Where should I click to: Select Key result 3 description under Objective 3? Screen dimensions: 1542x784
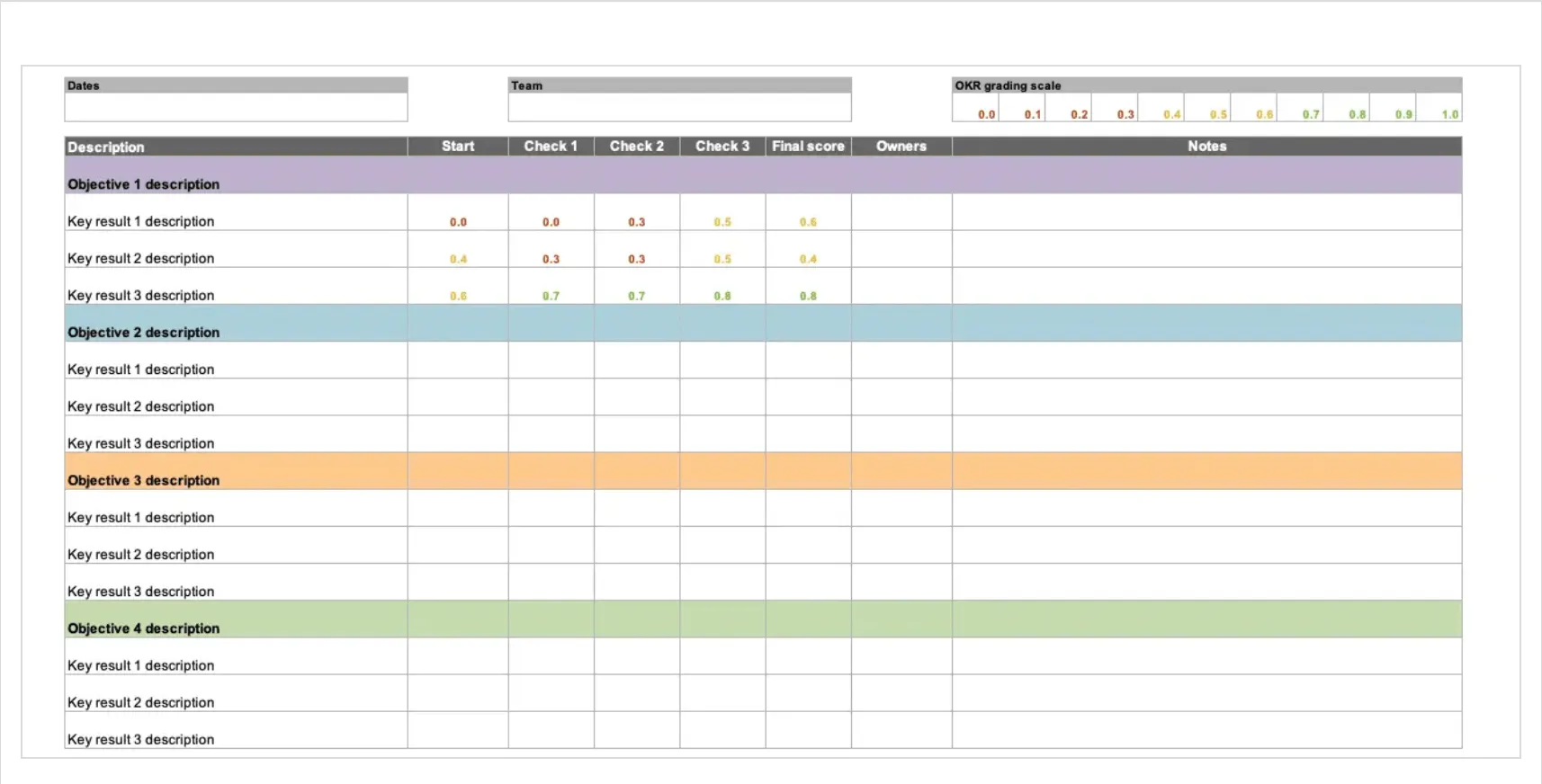(x=140, y=592)
